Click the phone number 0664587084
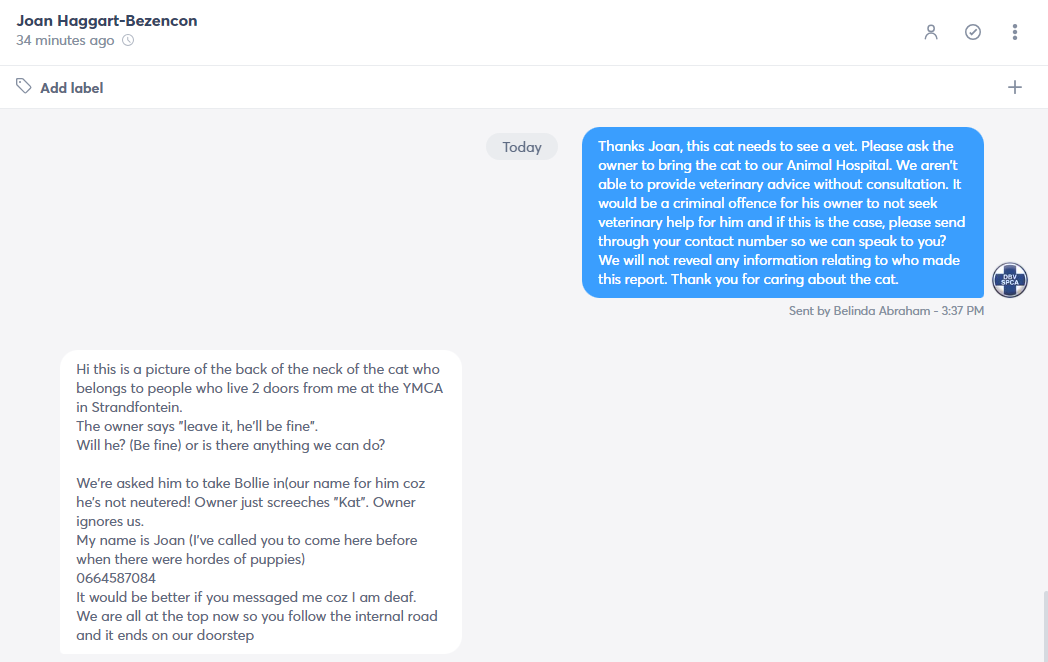Image resolution: width=1048 pixels, height=662 pixels. (116, 578)
